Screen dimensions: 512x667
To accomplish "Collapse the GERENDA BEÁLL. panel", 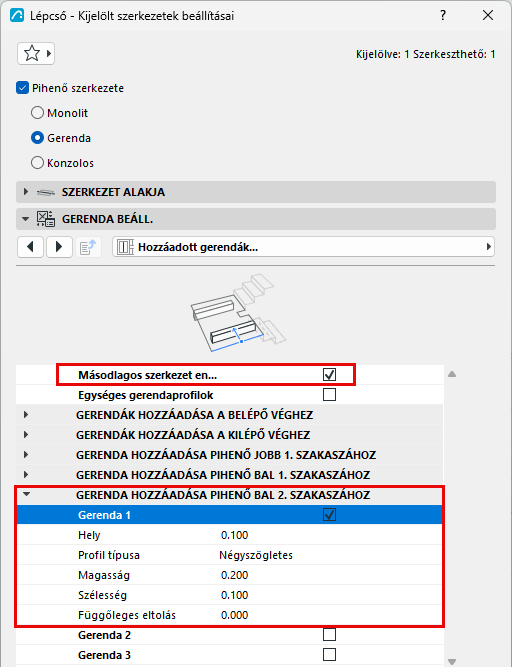I will [26, 219].
